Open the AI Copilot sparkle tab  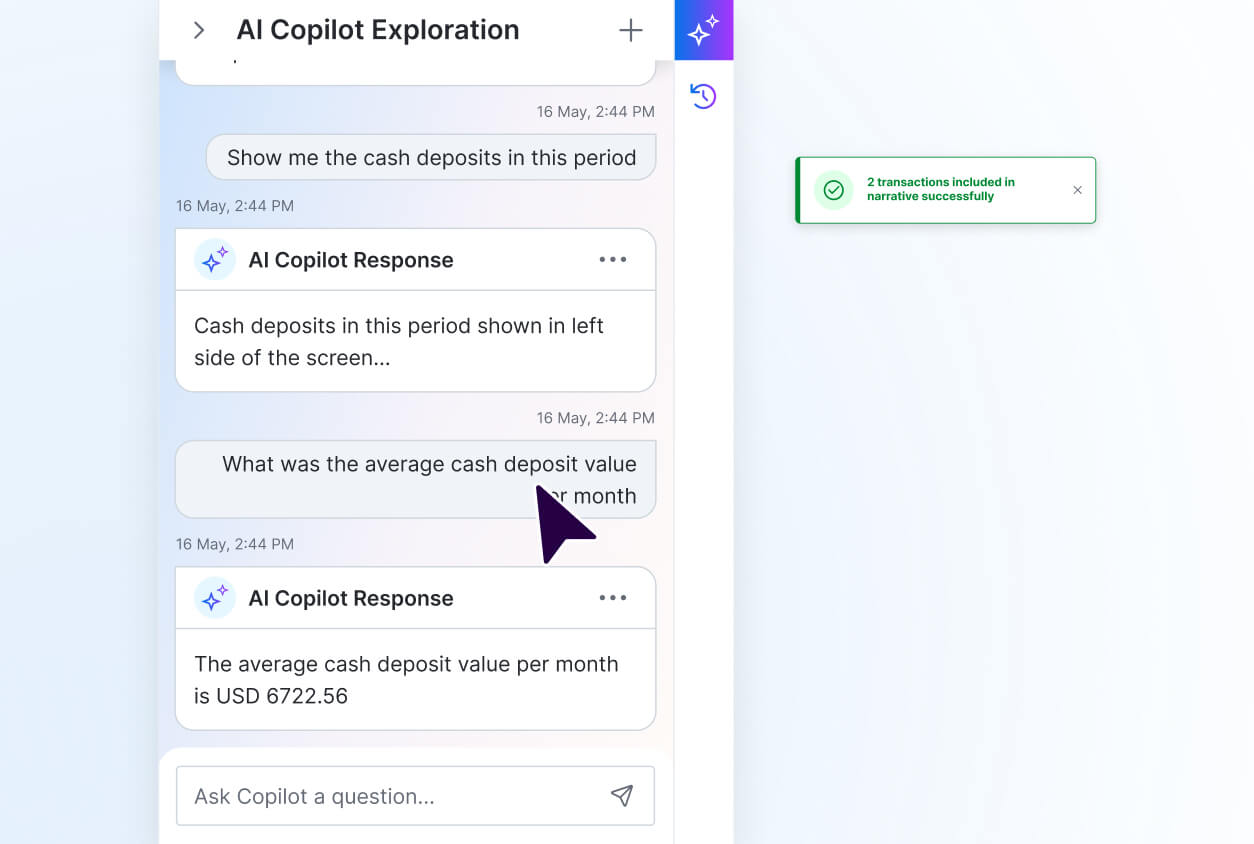(704, 30)
